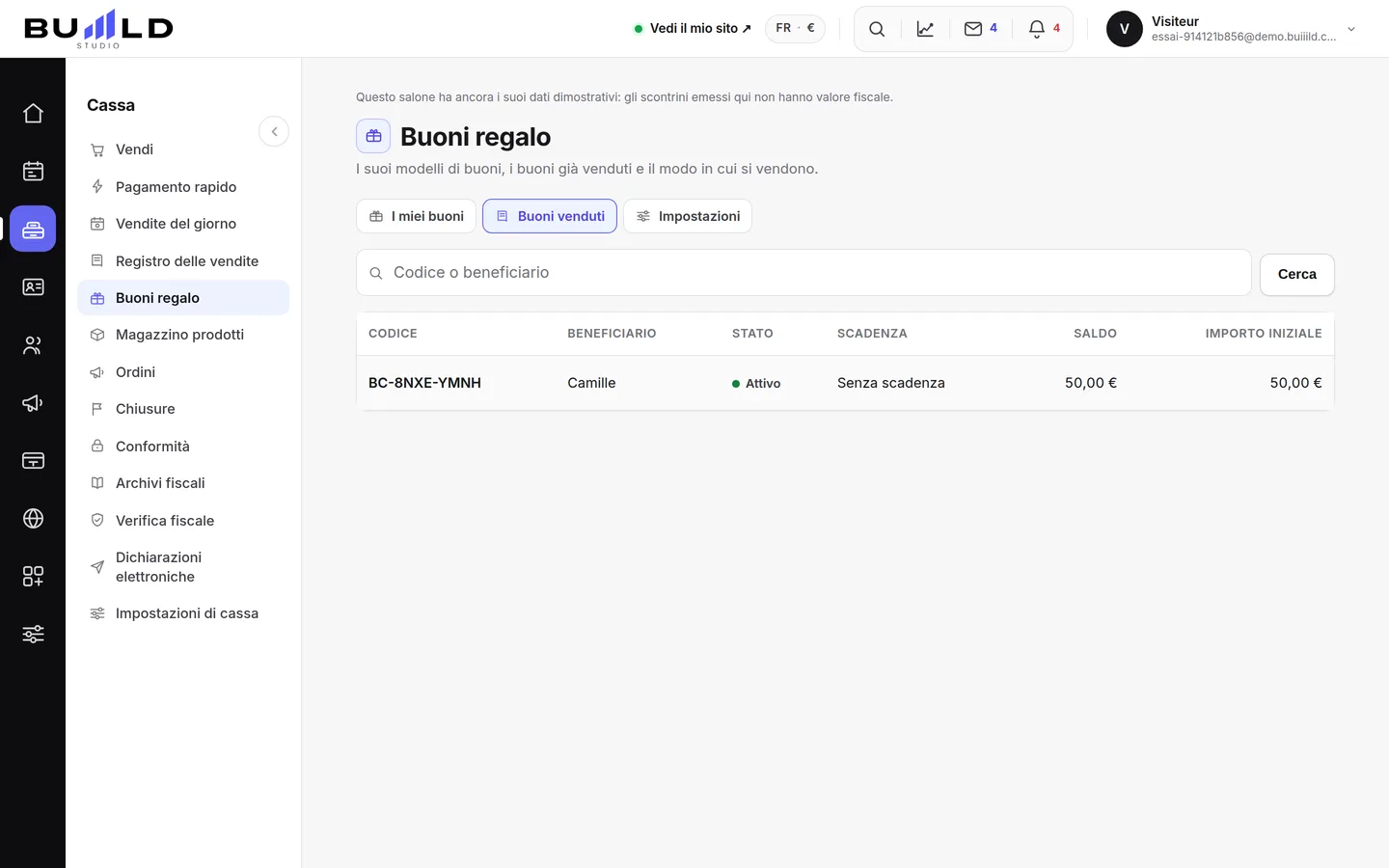Image resolution: width=1389 pixels, height=868 pixels.
Task: Follow the Vedi il mio sito link
Action: [x=693, y=29]
